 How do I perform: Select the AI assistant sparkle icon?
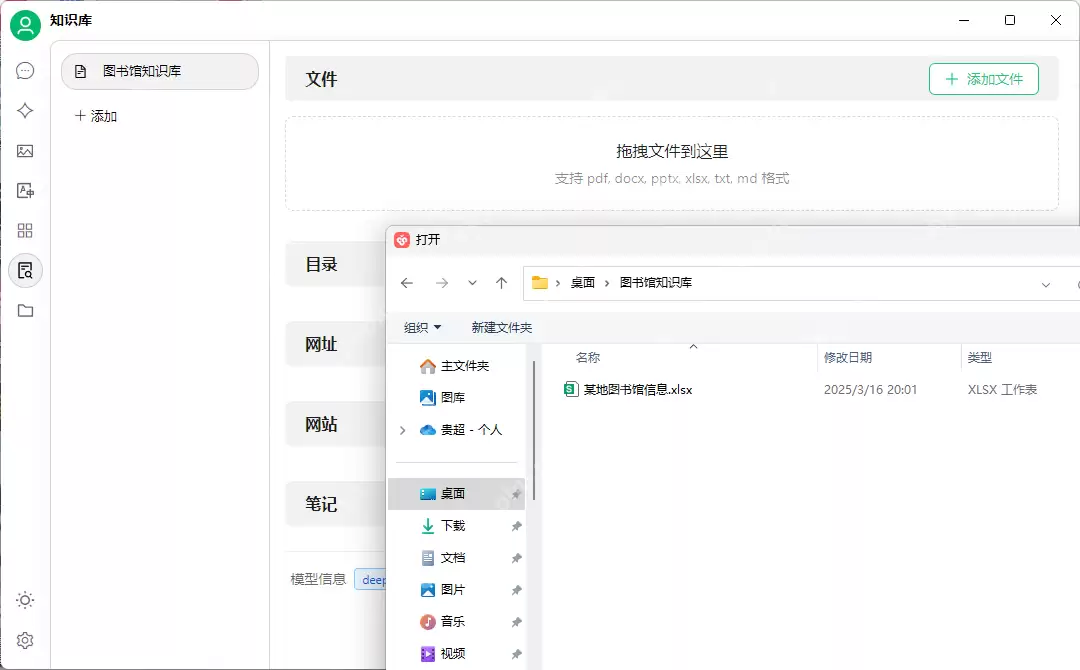(25, 110)
